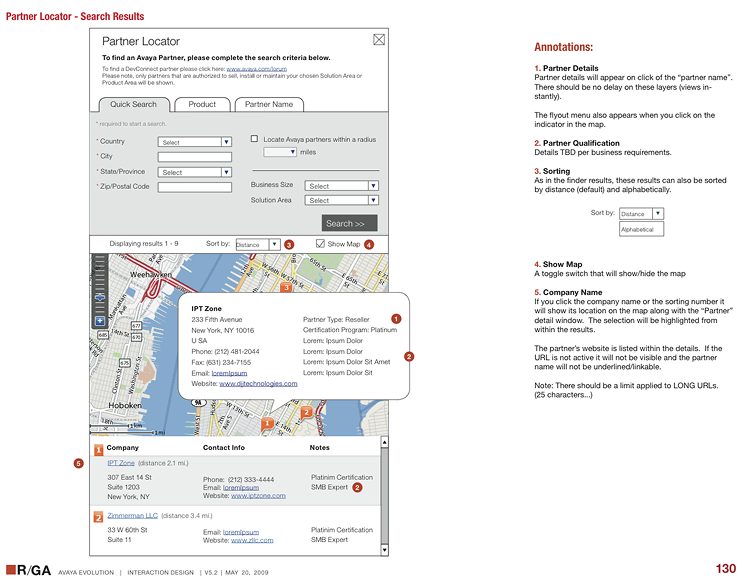Switch to the Quick Search tab
This screenshot has width=750, height=582.
134,104
